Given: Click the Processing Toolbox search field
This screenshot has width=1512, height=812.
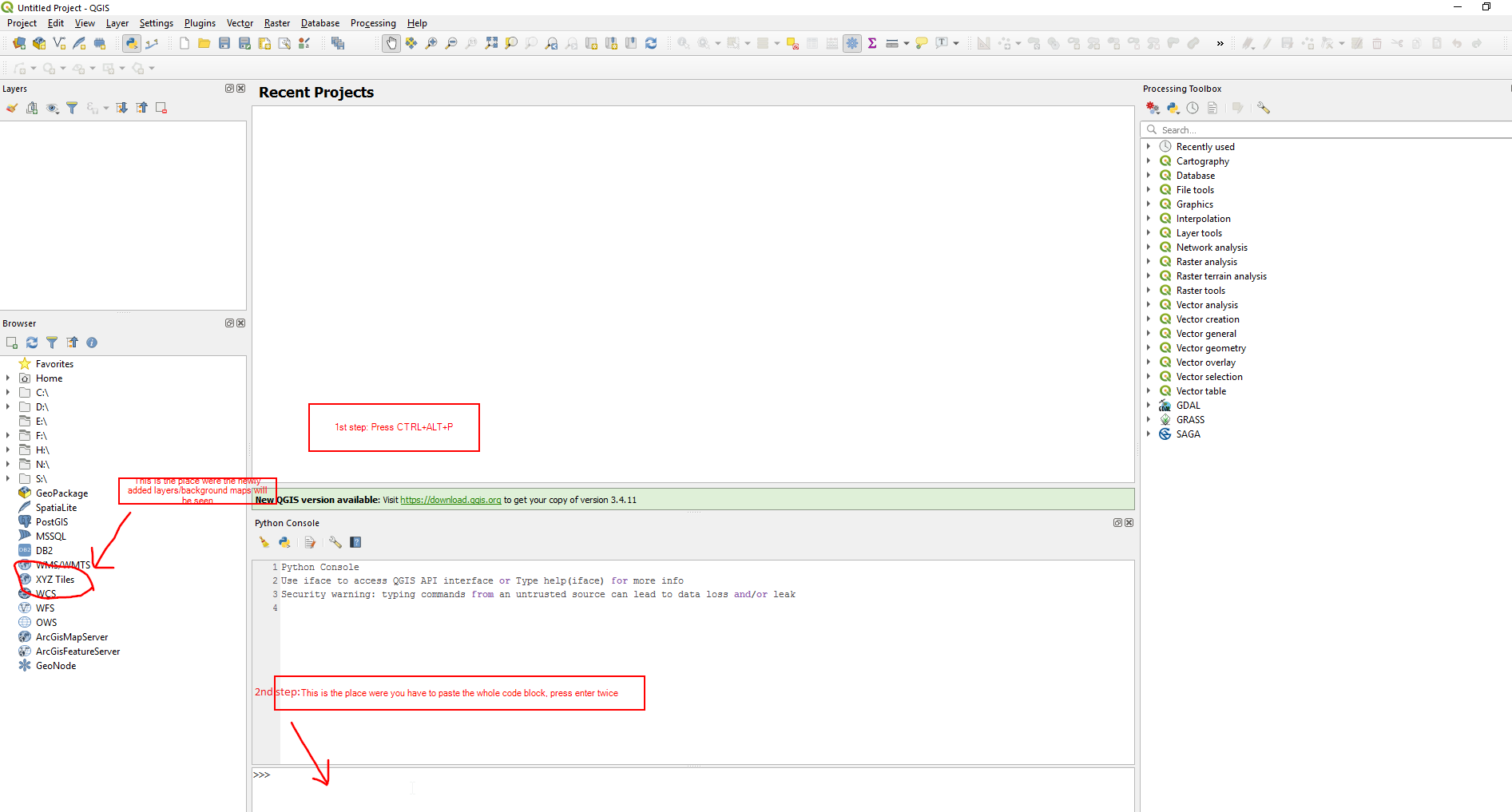Looking at the screenshot, I should (1326, 129).
